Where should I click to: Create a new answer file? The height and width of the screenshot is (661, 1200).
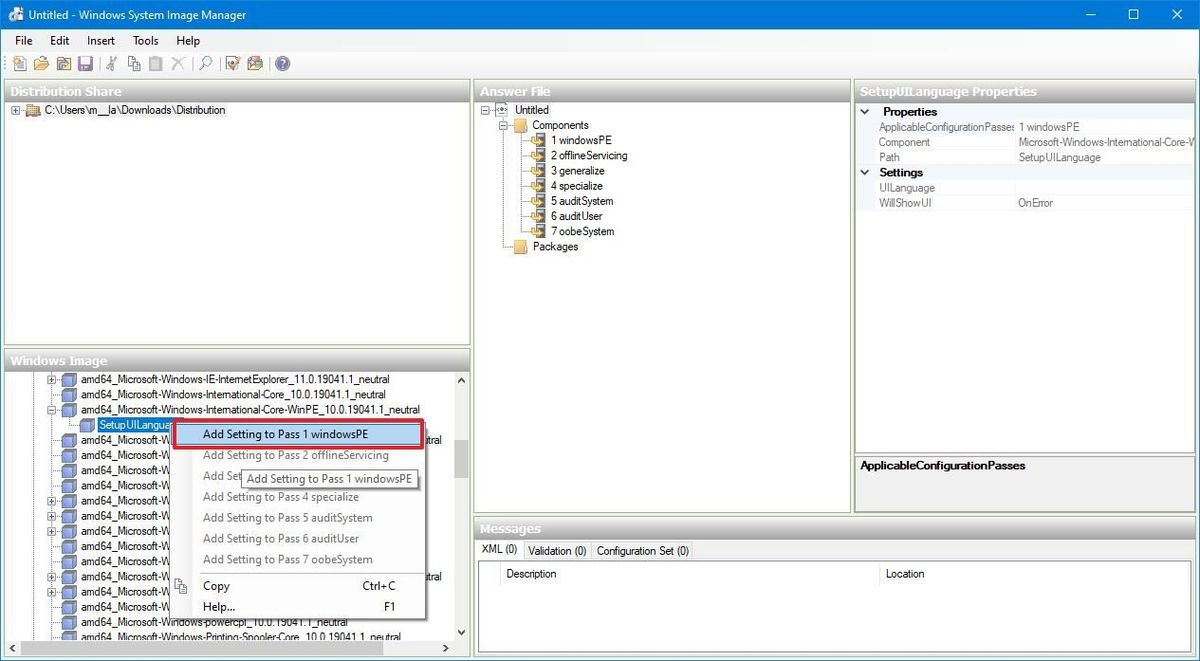tap(19, 63)
